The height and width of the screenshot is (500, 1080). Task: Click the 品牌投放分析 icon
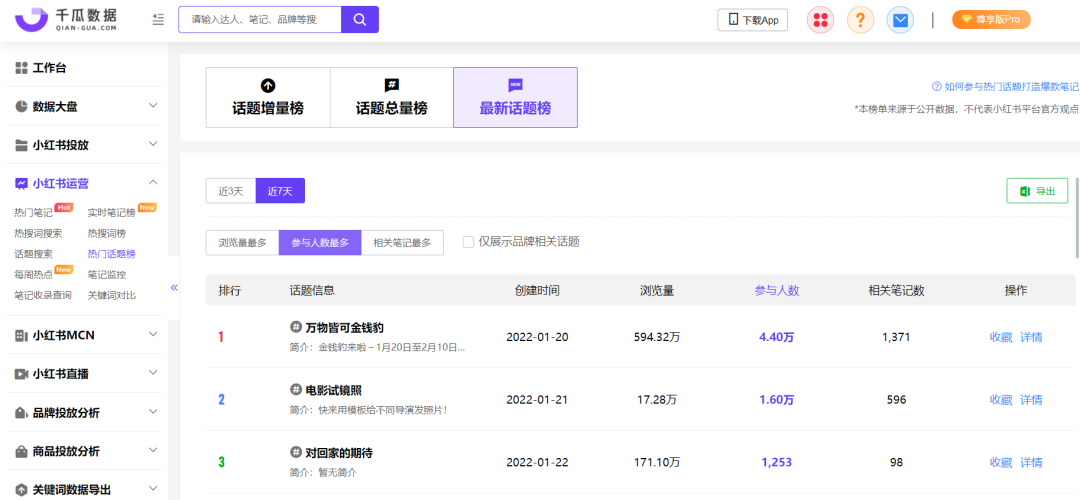21,413
